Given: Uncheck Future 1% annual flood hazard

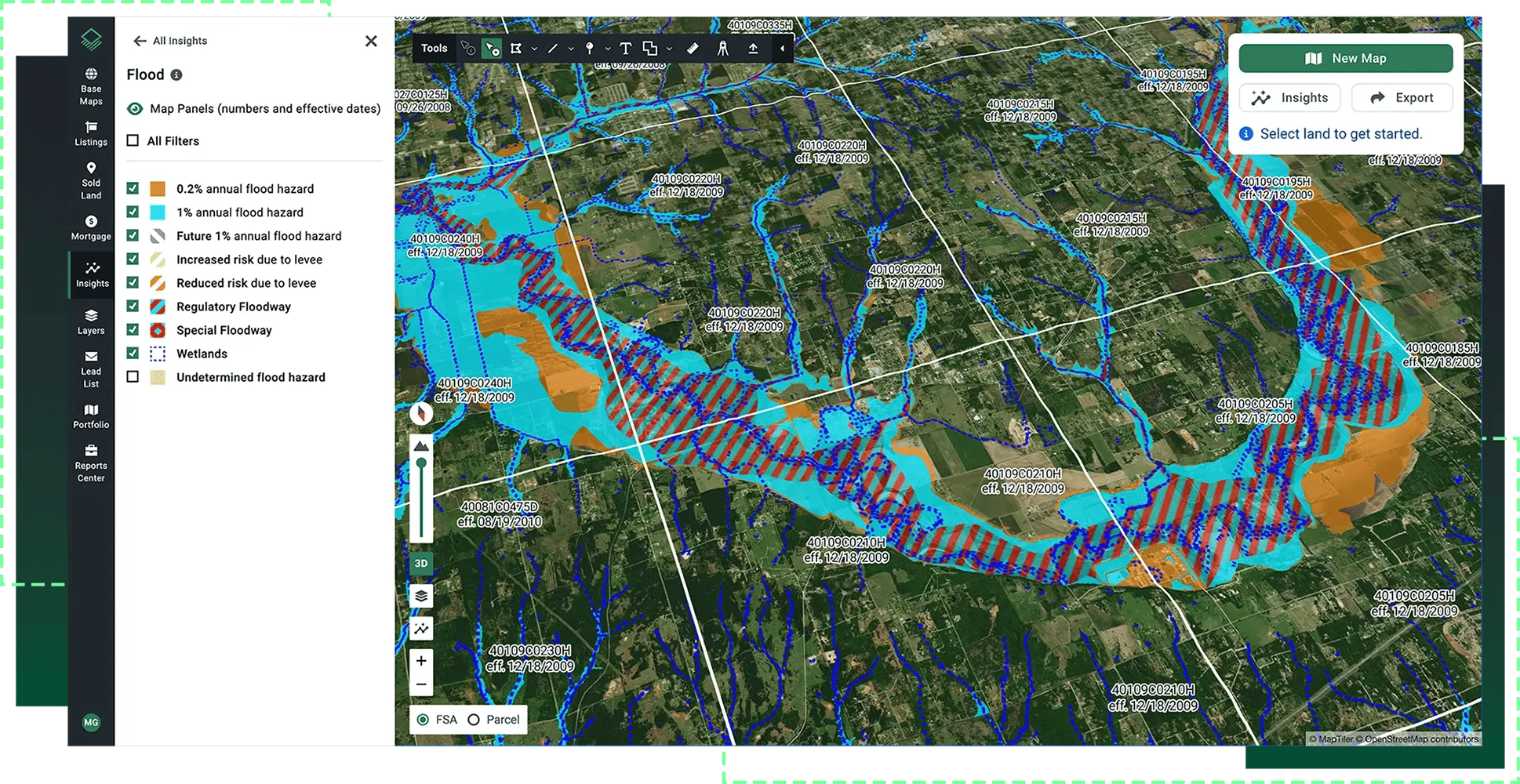Looking at the screenshot, I should [x=133, y=235].
